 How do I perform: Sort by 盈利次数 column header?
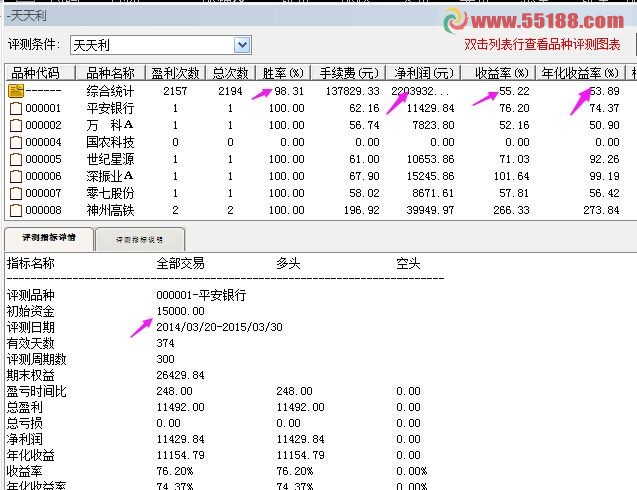176,73
